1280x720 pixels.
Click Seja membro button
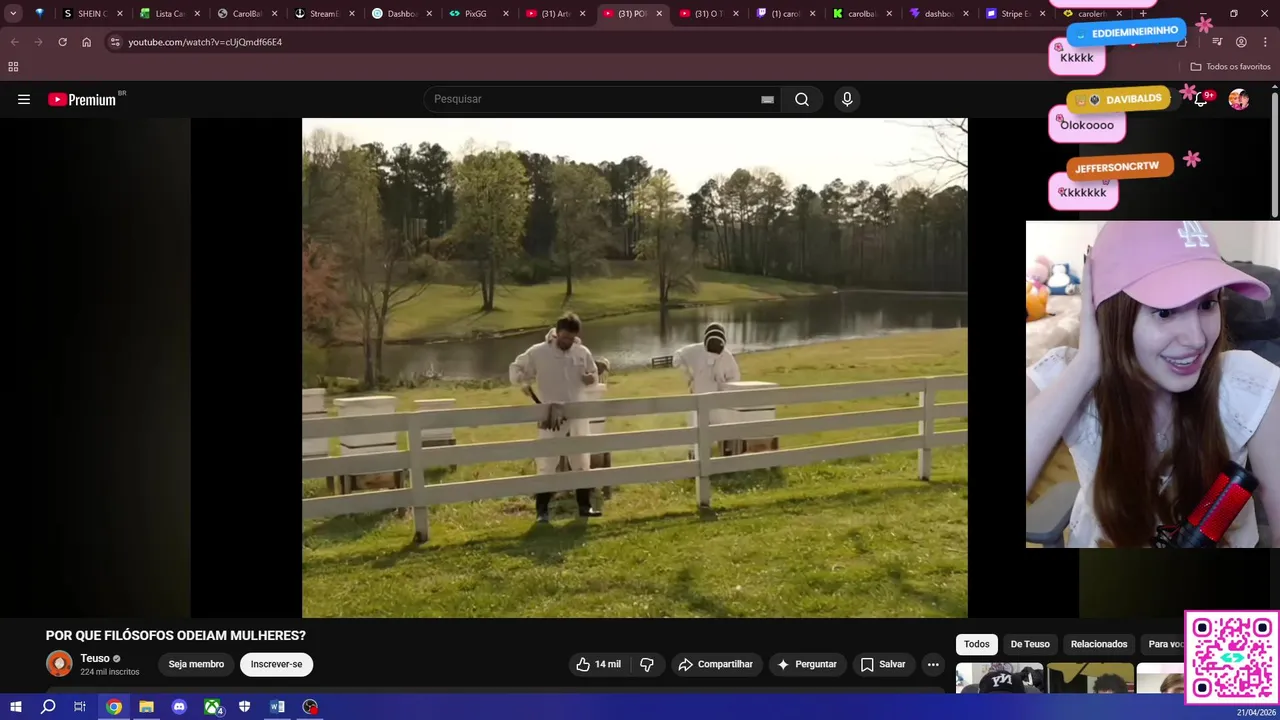pos(196,664)
